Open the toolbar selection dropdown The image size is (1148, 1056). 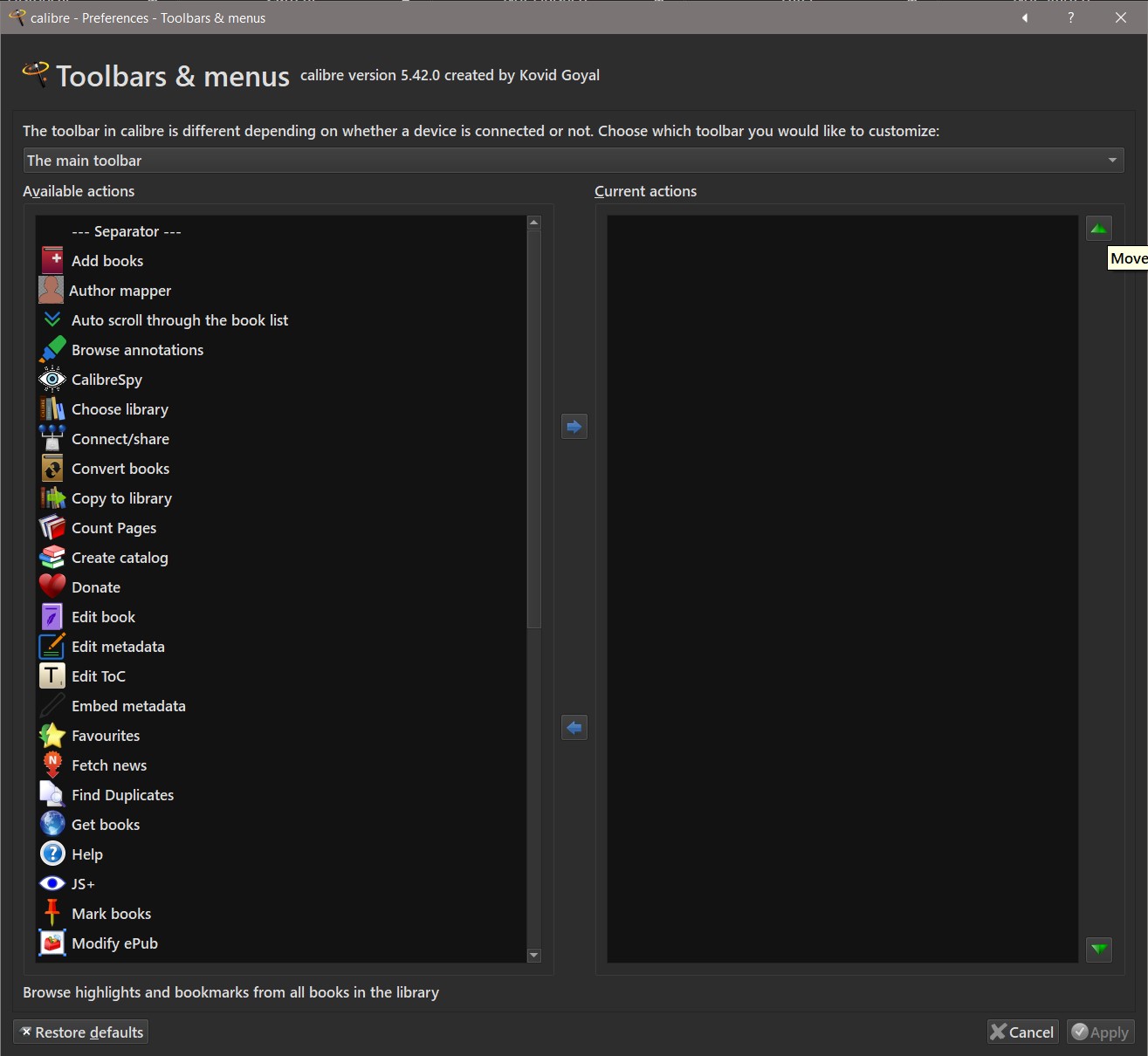tap(573, 161)
